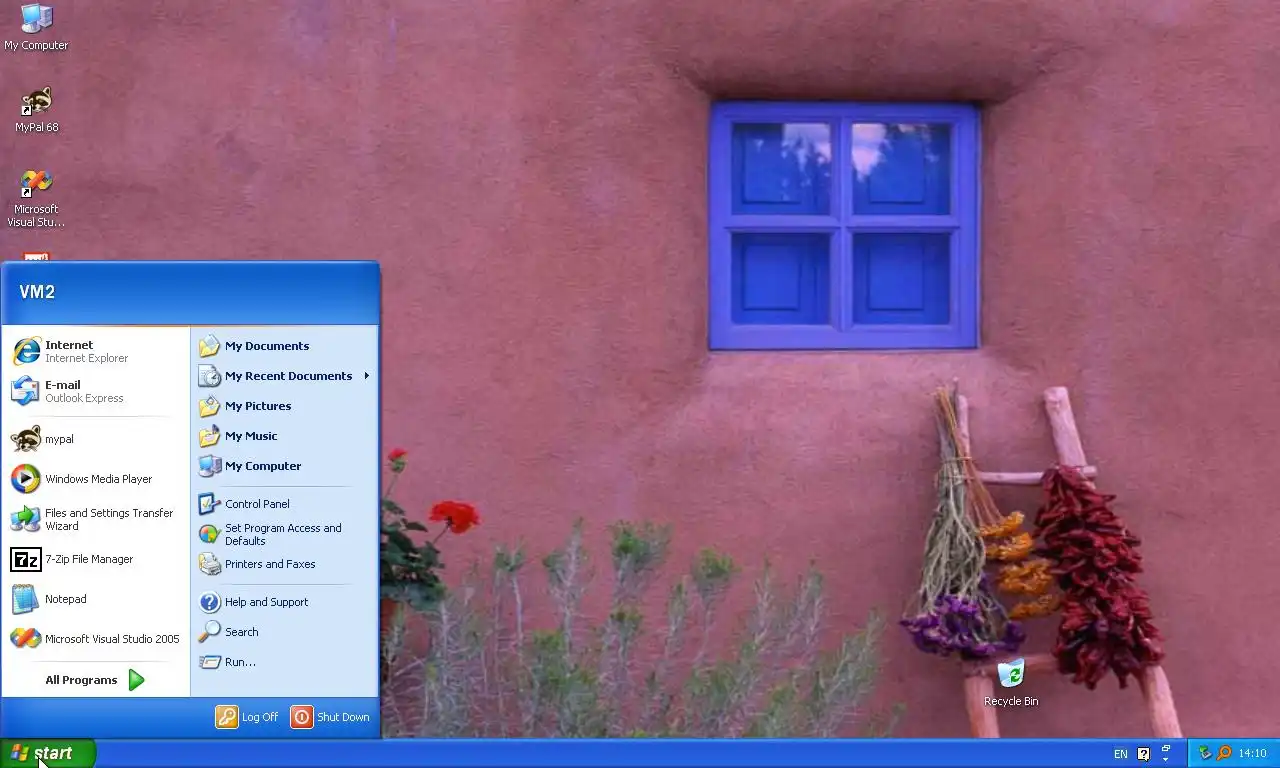1280x768 pixels.
Task: Start the Files and Settings Transfer Wizard
Action: [97, 519]
